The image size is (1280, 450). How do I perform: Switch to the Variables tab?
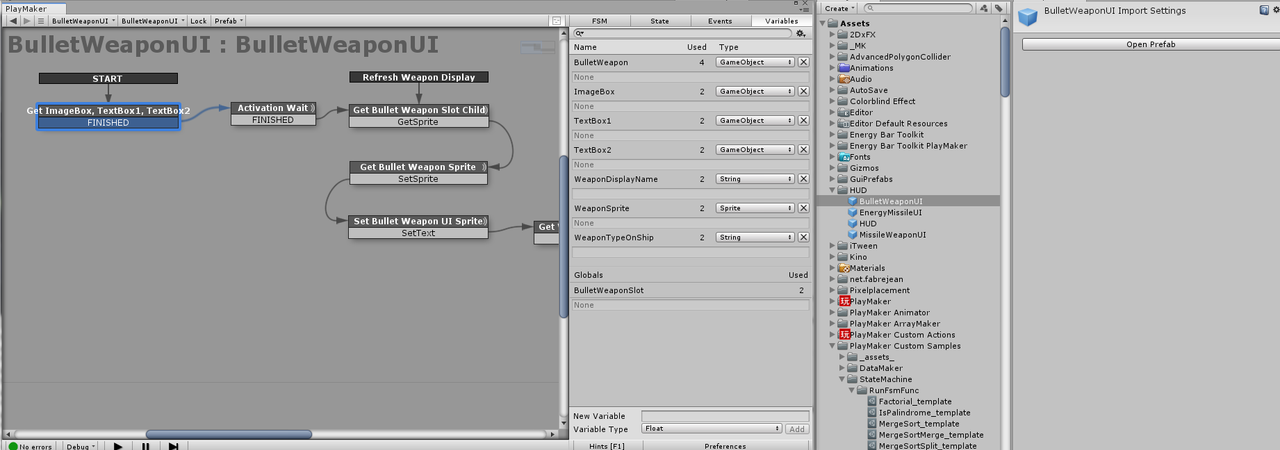(781, 20)
